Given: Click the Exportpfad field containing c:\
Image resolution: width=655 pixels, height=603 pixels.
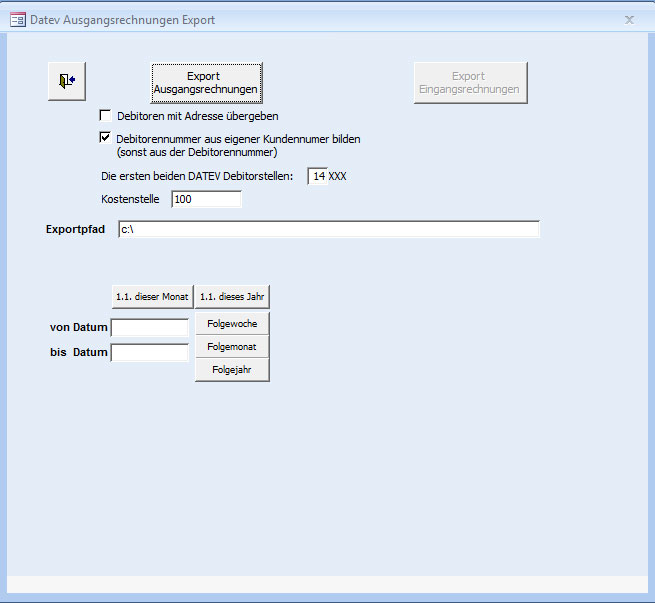Looking at the screenshot, I should tap(329, 229).
